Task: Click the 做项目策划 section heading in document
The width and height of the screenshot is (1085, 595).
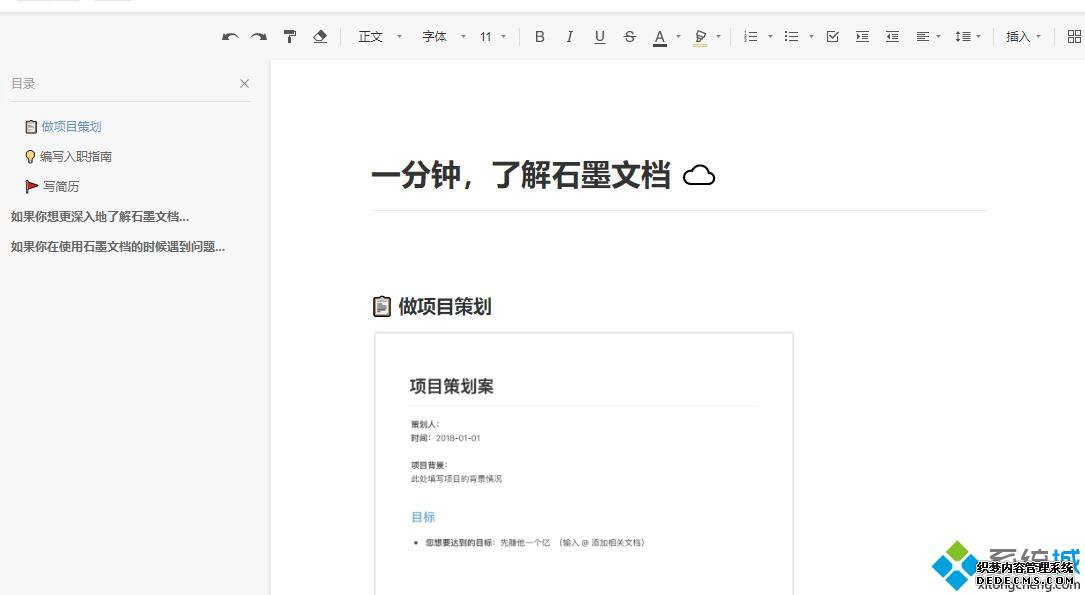Action: pos(445,306)
